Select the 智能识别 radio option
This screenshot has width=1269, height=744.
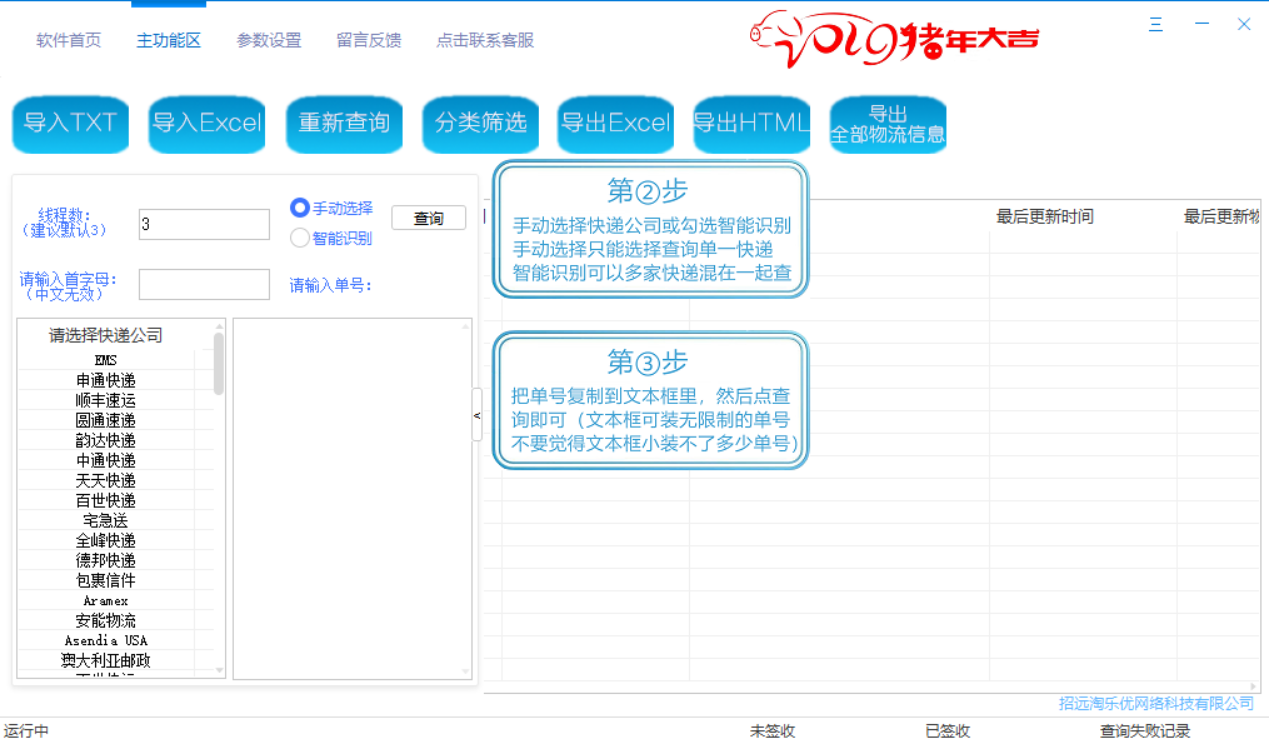click(331, 238)
